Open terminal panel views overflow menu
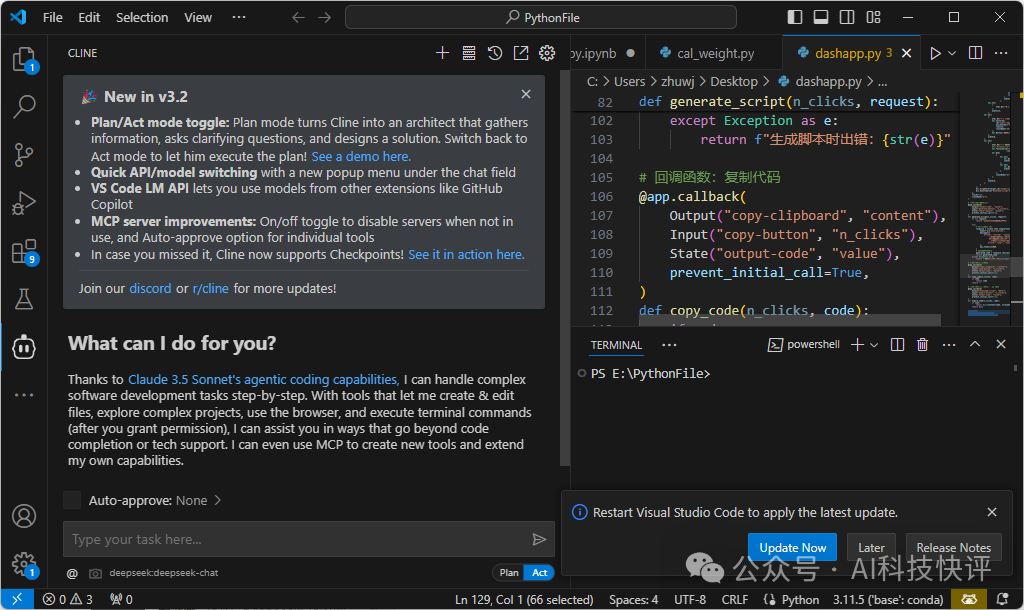Image resolution: width=1024 pixels, height=610 pixels. [669, 345]
